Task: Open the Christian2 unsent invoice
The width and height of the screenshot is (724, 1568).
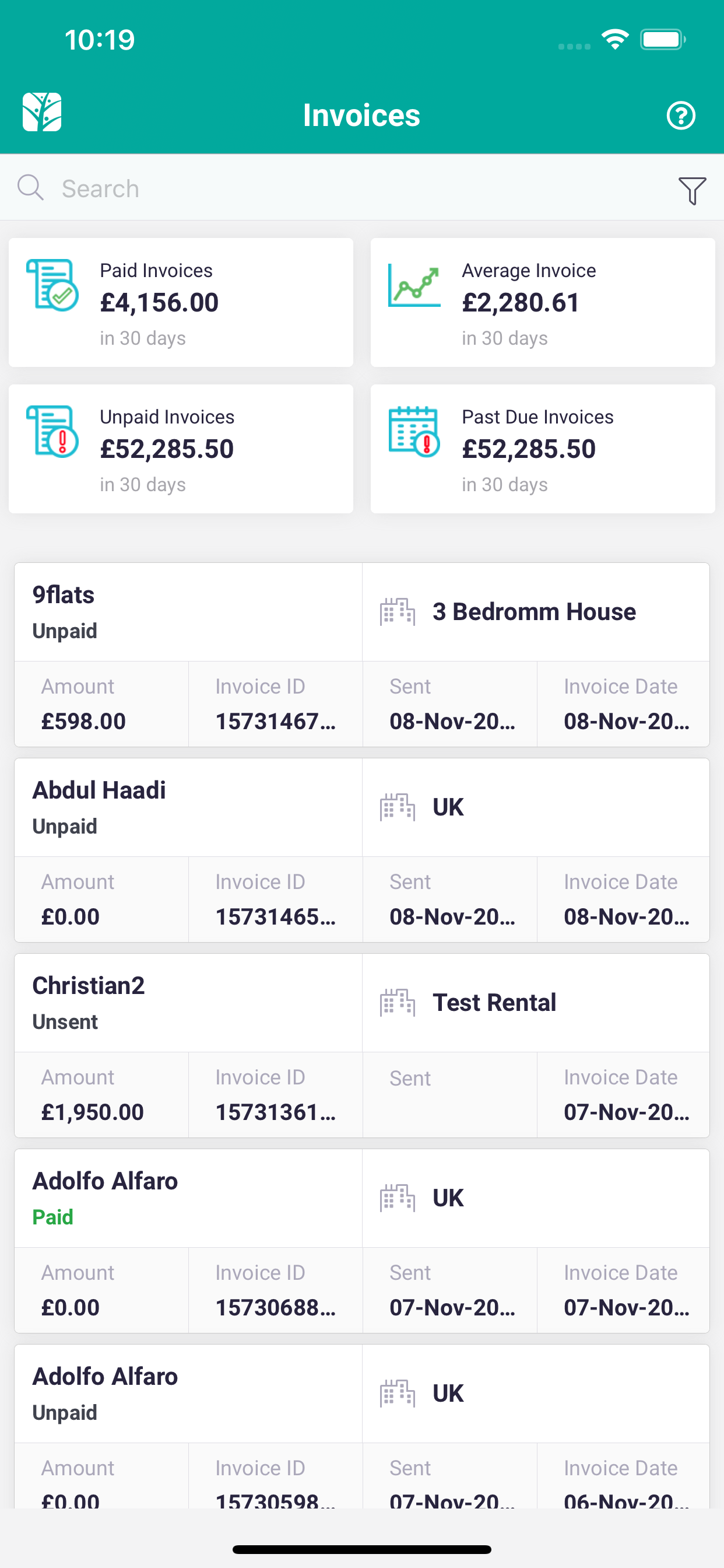Action: point(362,1046)
